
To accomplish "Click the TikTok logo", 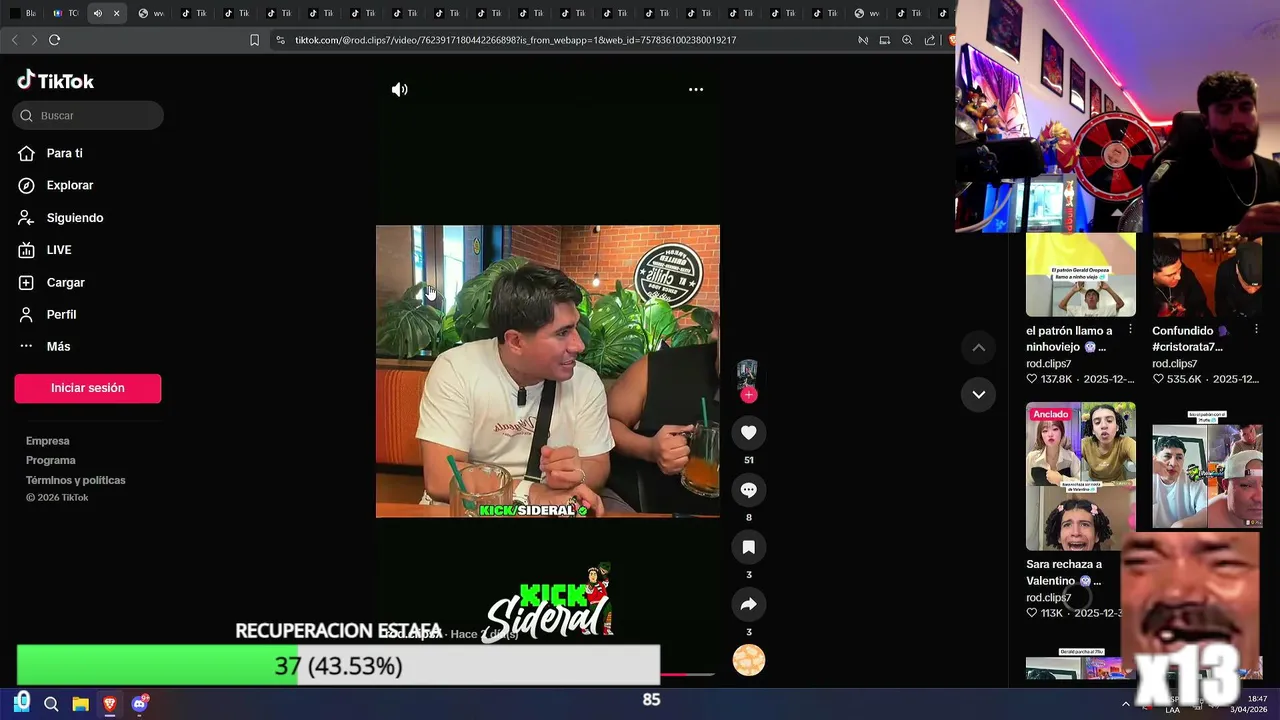I will tap(56, 81).
